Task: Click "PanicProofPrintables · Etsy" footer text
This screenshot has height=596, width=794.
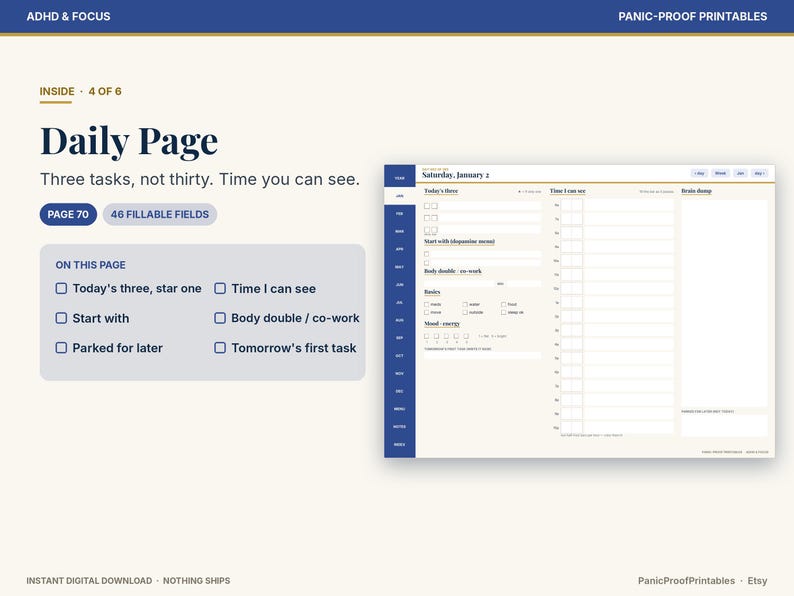Action: point(702,581)
